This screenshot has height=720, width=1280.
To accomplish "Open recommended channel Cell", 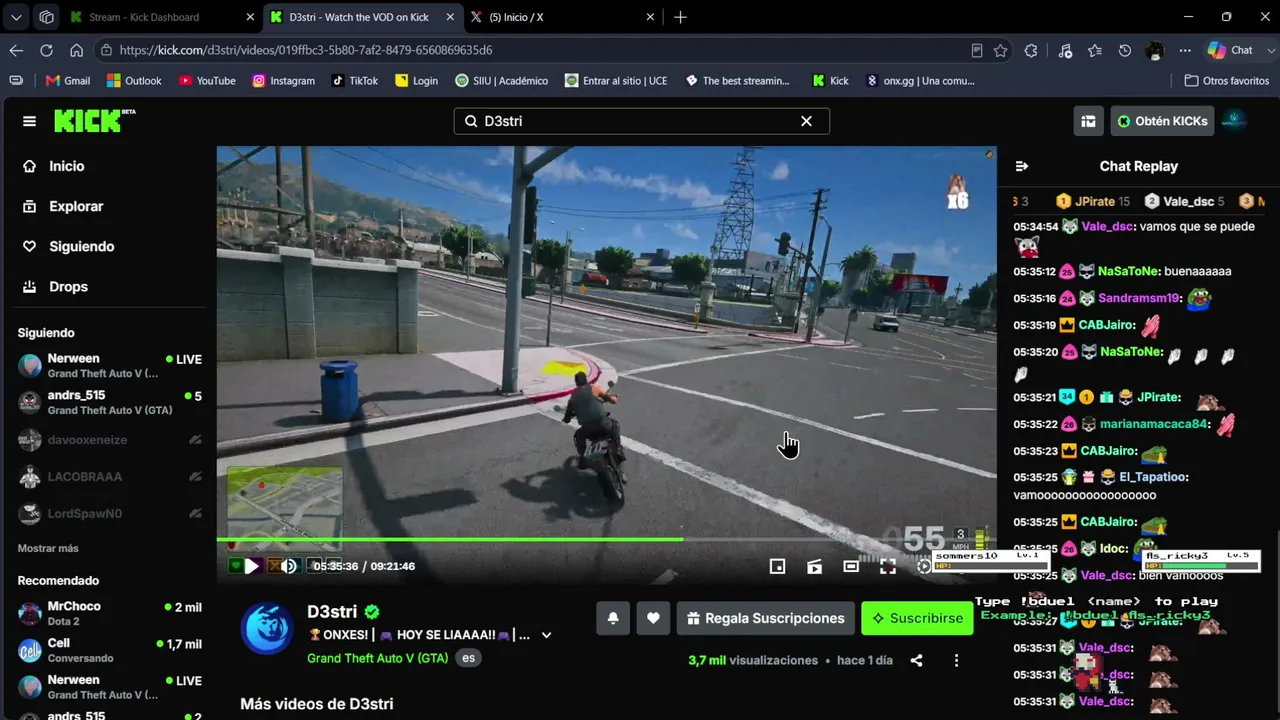I will coord(109,650).
